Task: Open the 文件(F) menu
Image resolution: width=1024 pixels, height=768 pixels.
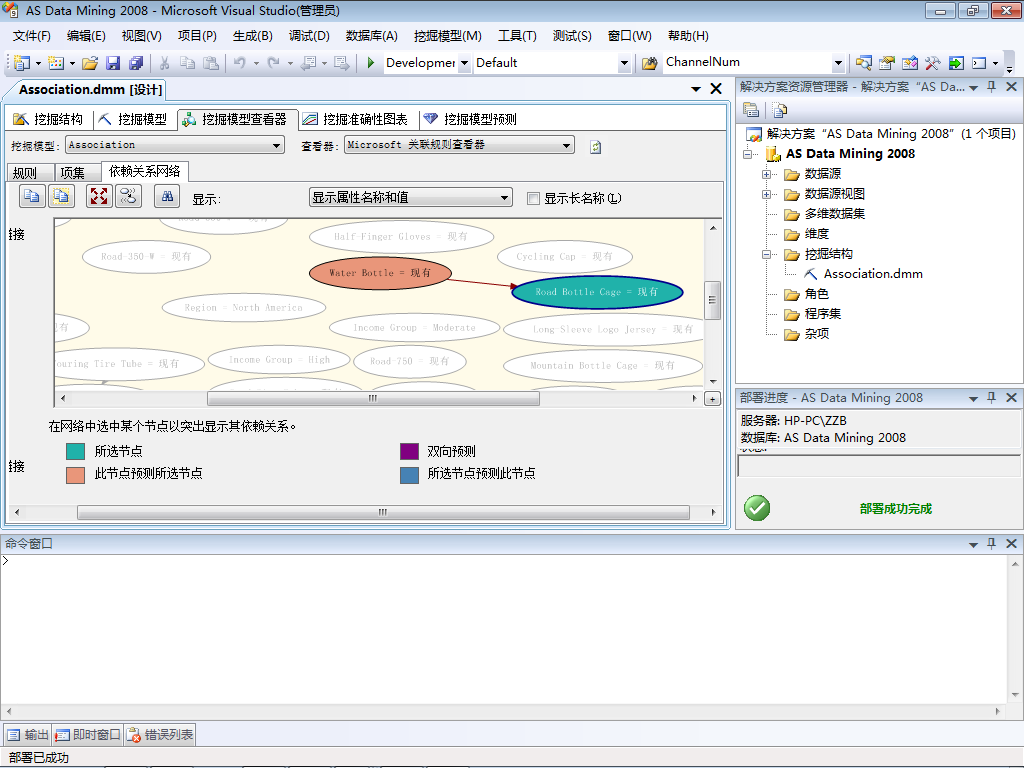Action: point(31,36)
